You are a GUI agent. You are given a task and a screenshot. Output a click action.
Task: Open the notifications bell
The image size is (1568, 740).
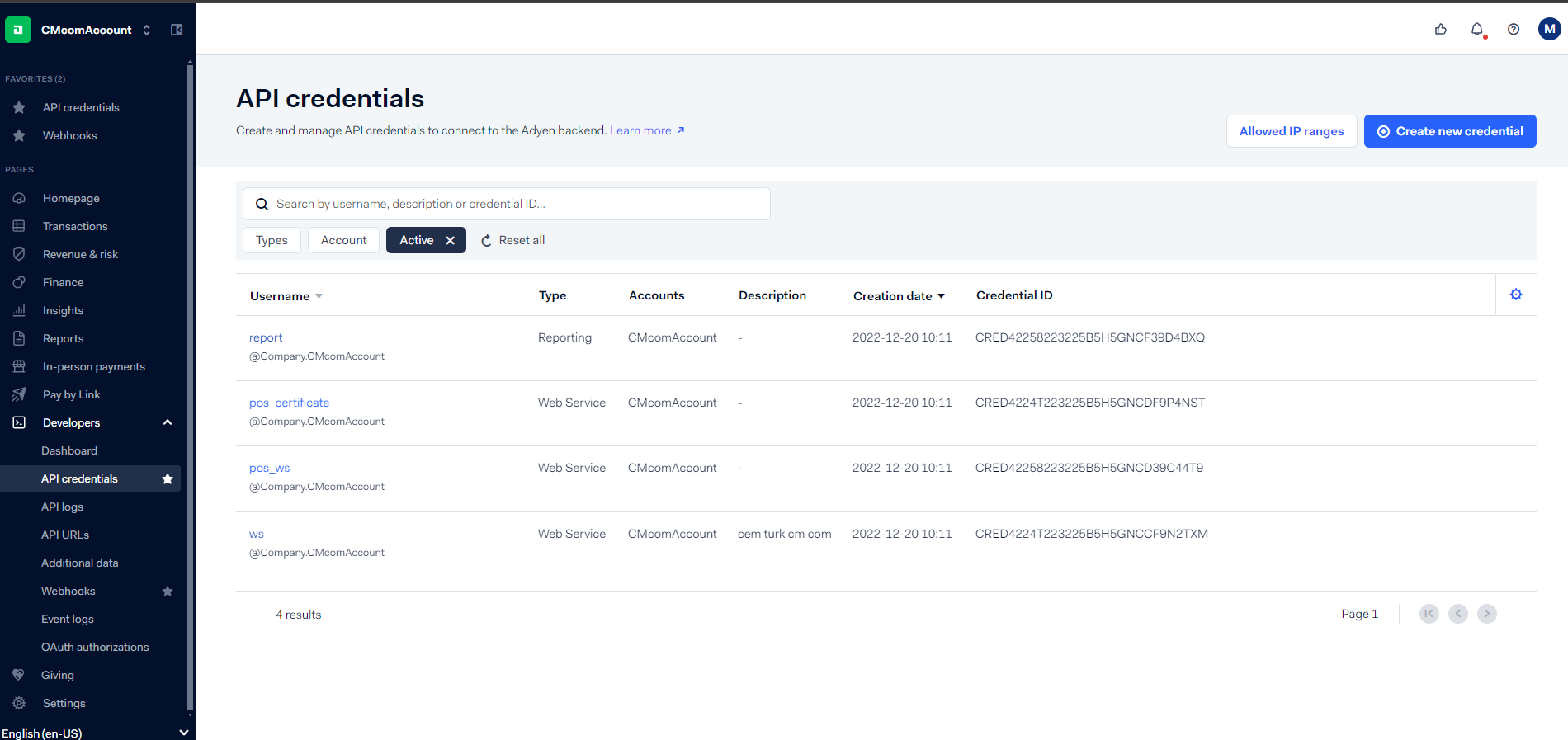click(1477, 30)
